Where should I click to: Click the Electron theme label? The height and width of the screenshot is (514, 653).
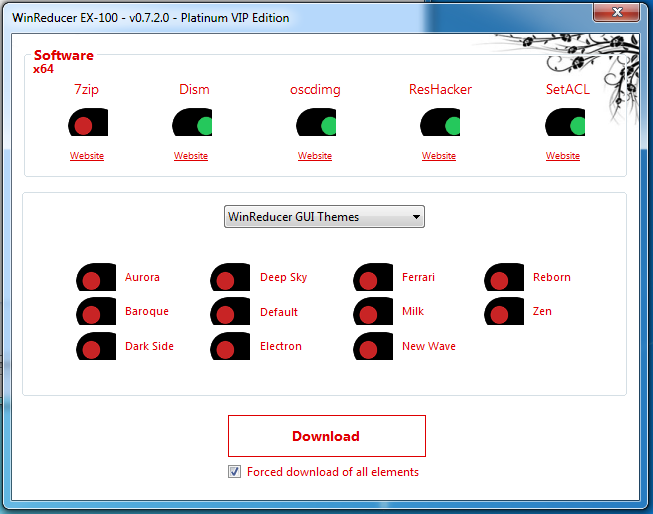(x=281, y=346)
